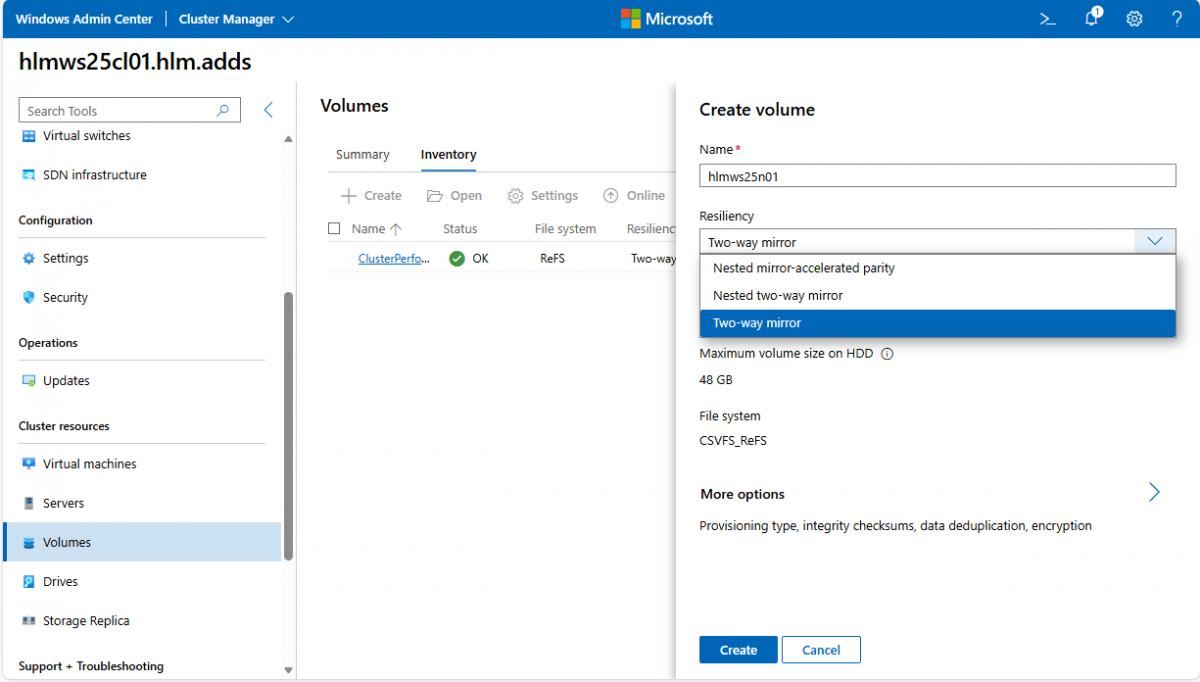Switch to the Summary tab
1200x682 pixels.
tap(362, 155)
